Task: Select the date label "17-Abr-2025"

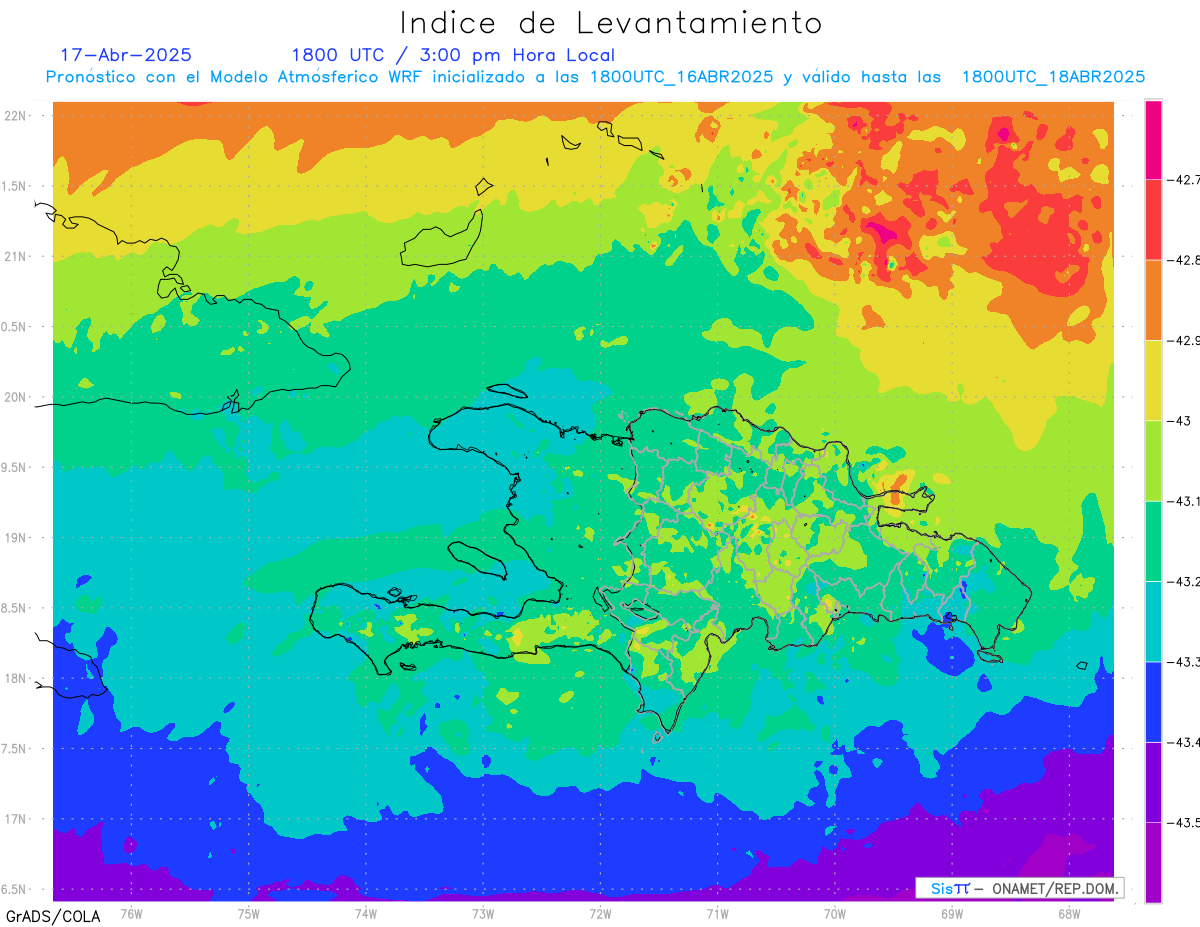Action: click(x=126, y=55)
